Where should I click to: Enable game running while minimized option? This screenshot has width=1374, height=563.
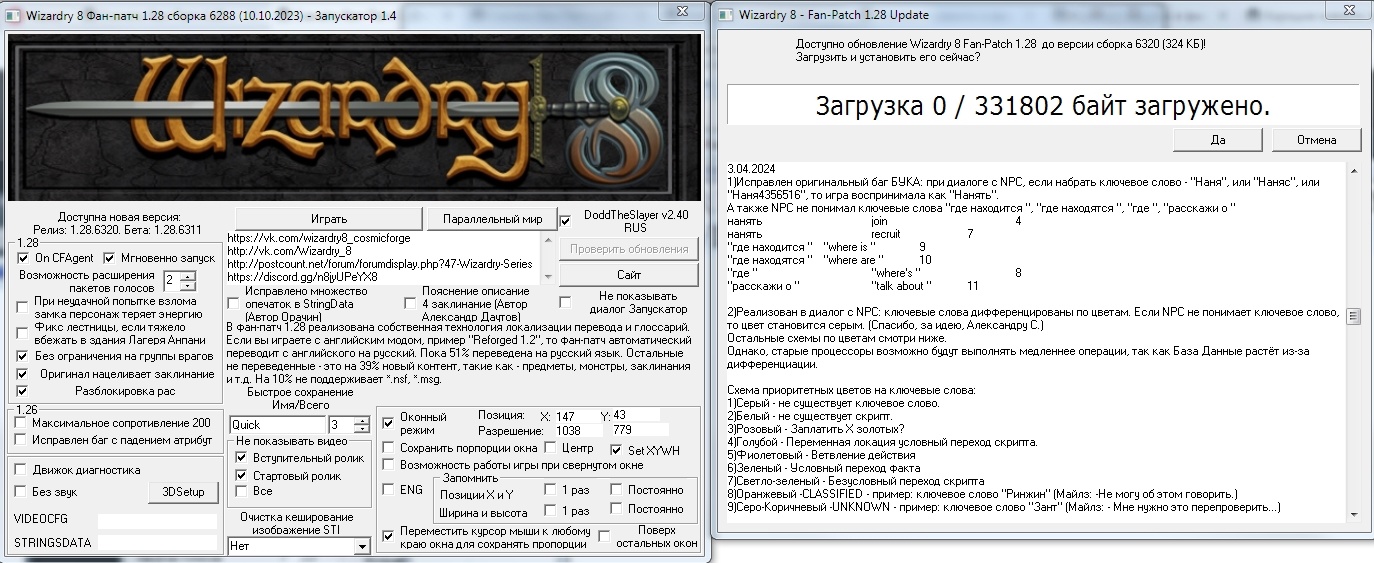[x=389, y=466]
